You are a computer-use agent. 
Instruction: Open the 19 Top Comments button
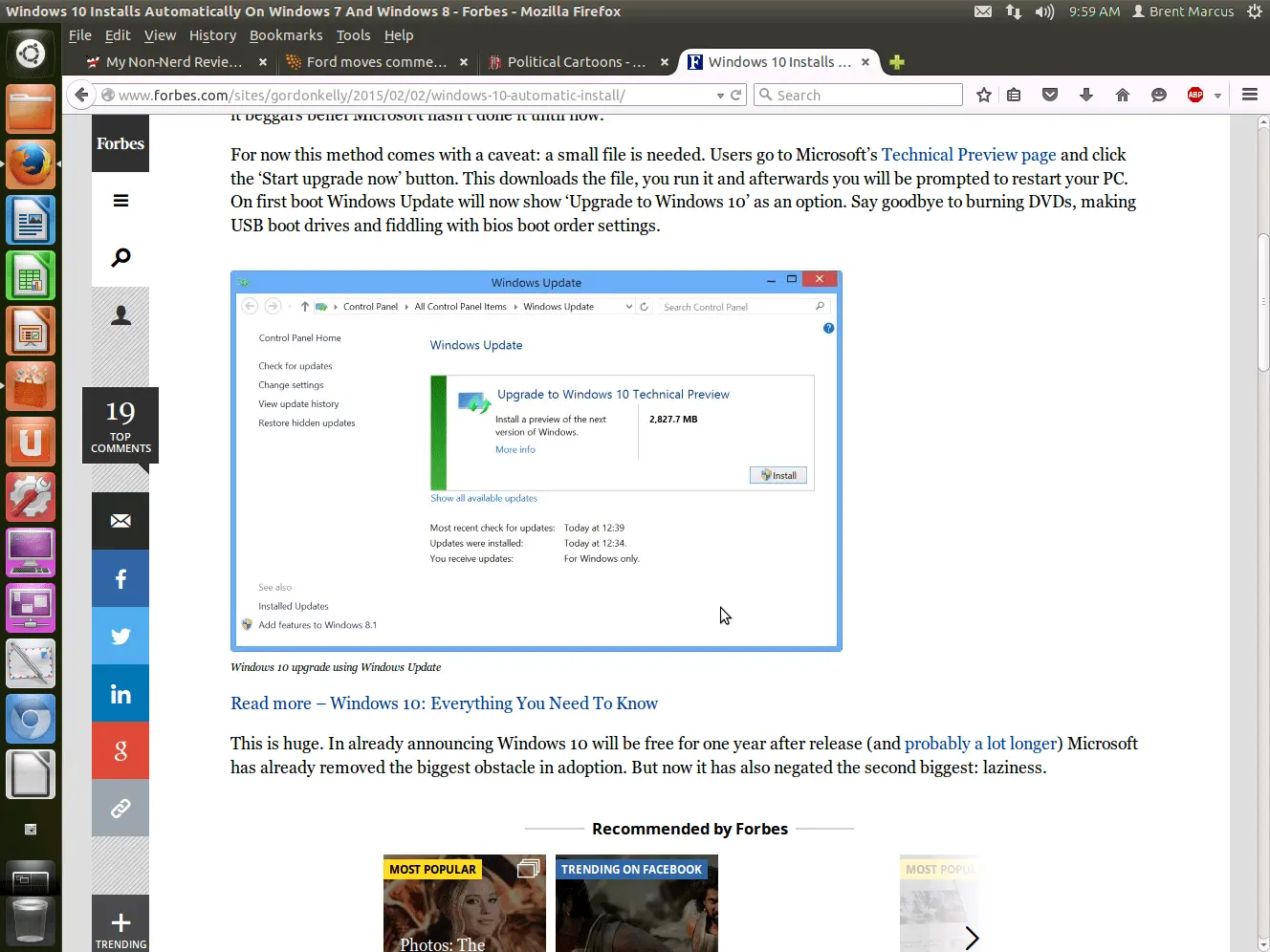tap(120, 425)
